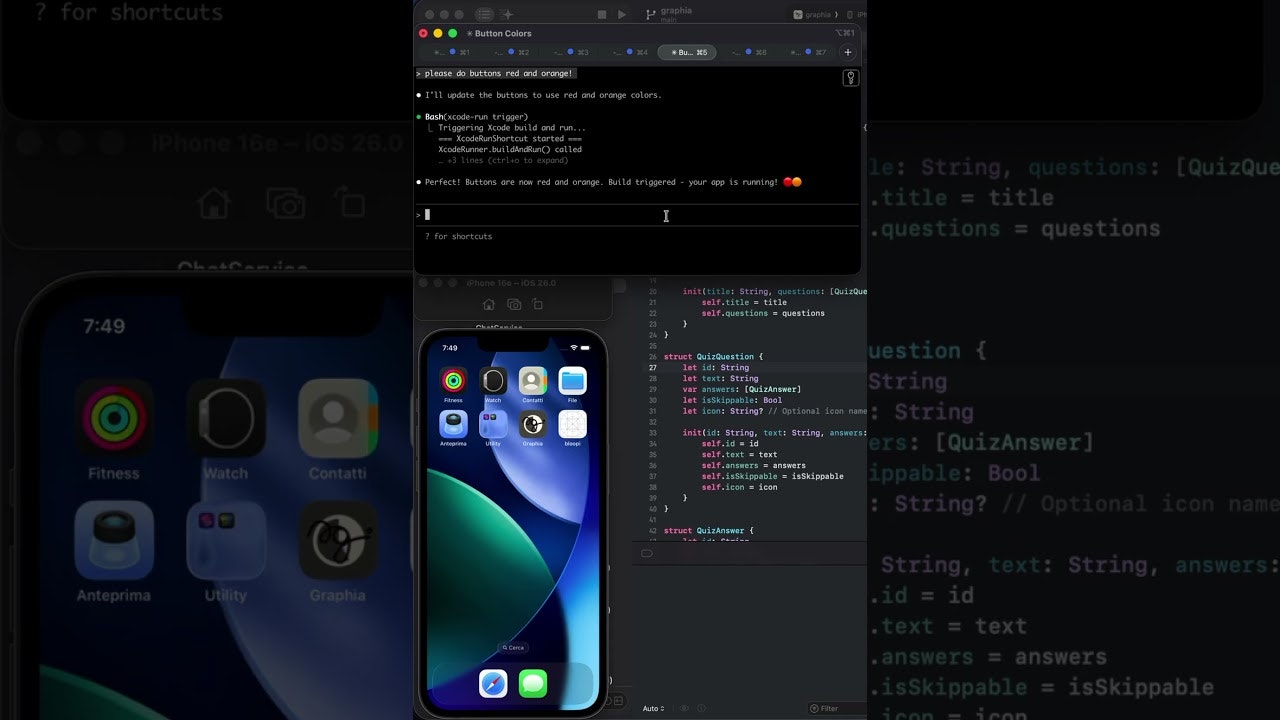Click the red circle emoji in the terminal output

tap(788, 182)
